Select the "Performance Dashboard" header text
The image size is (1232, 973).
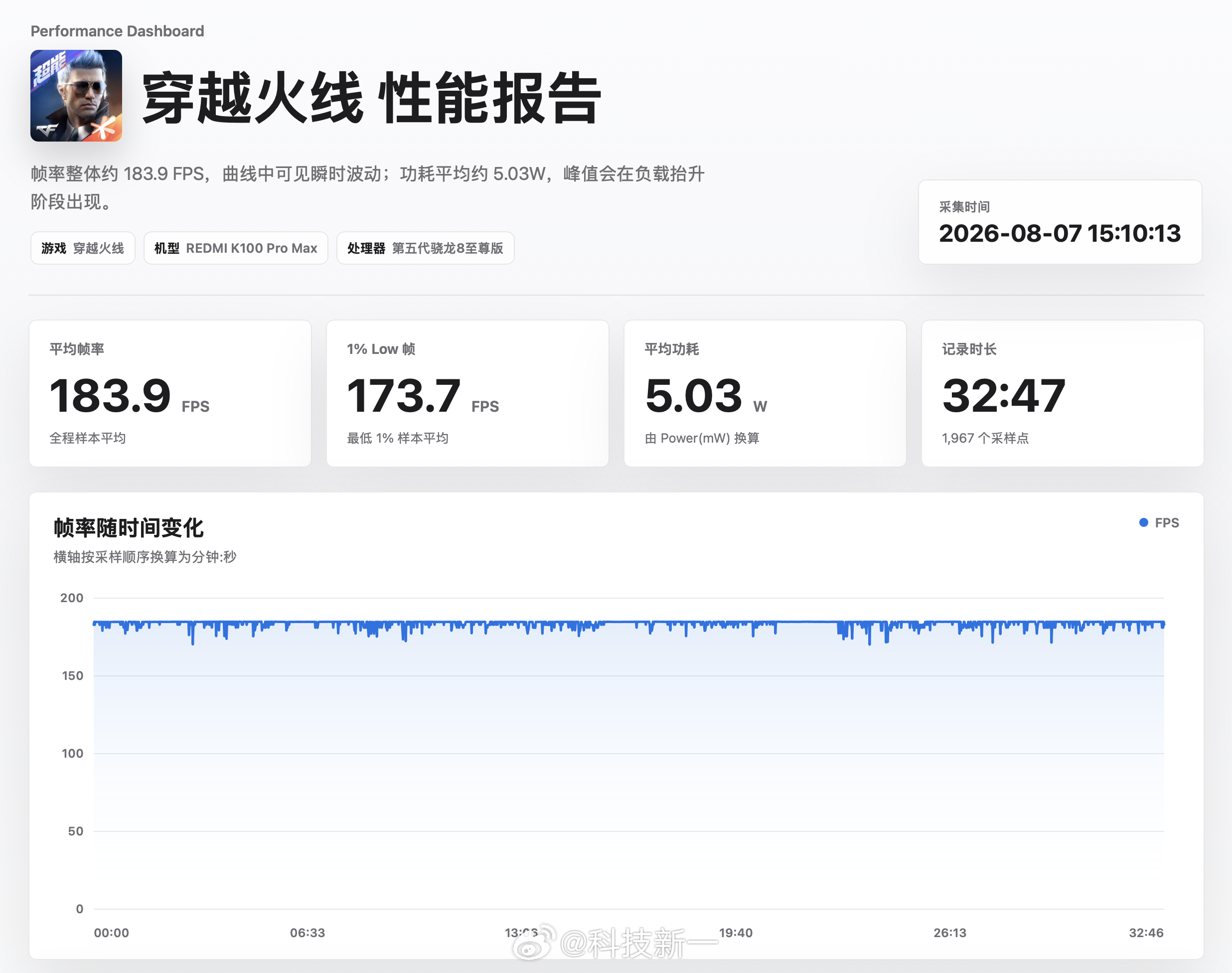[117, 31]
